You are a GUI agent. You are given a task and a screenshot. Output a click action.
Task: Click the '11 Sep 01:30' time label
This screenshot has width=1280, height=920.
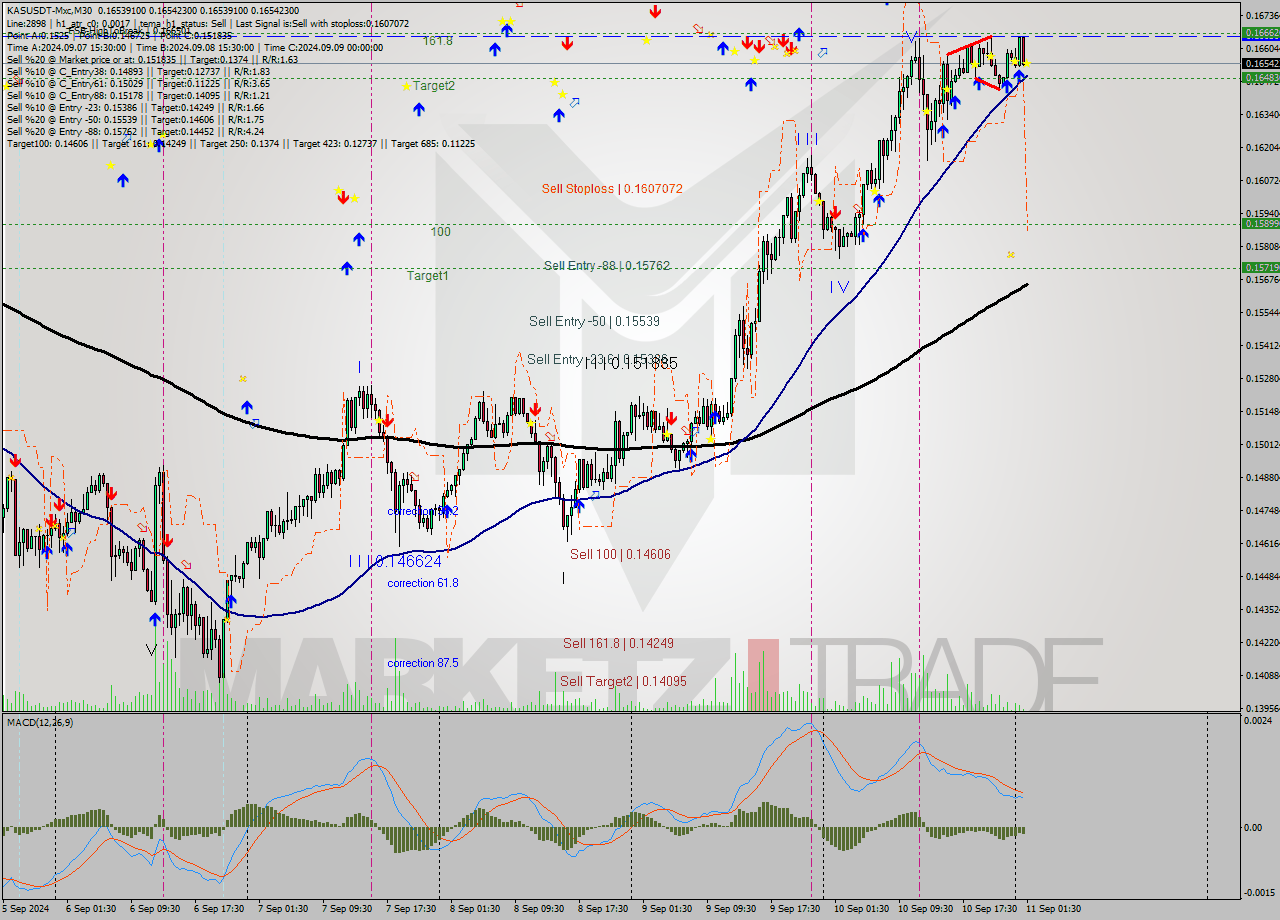[1052, 909]
